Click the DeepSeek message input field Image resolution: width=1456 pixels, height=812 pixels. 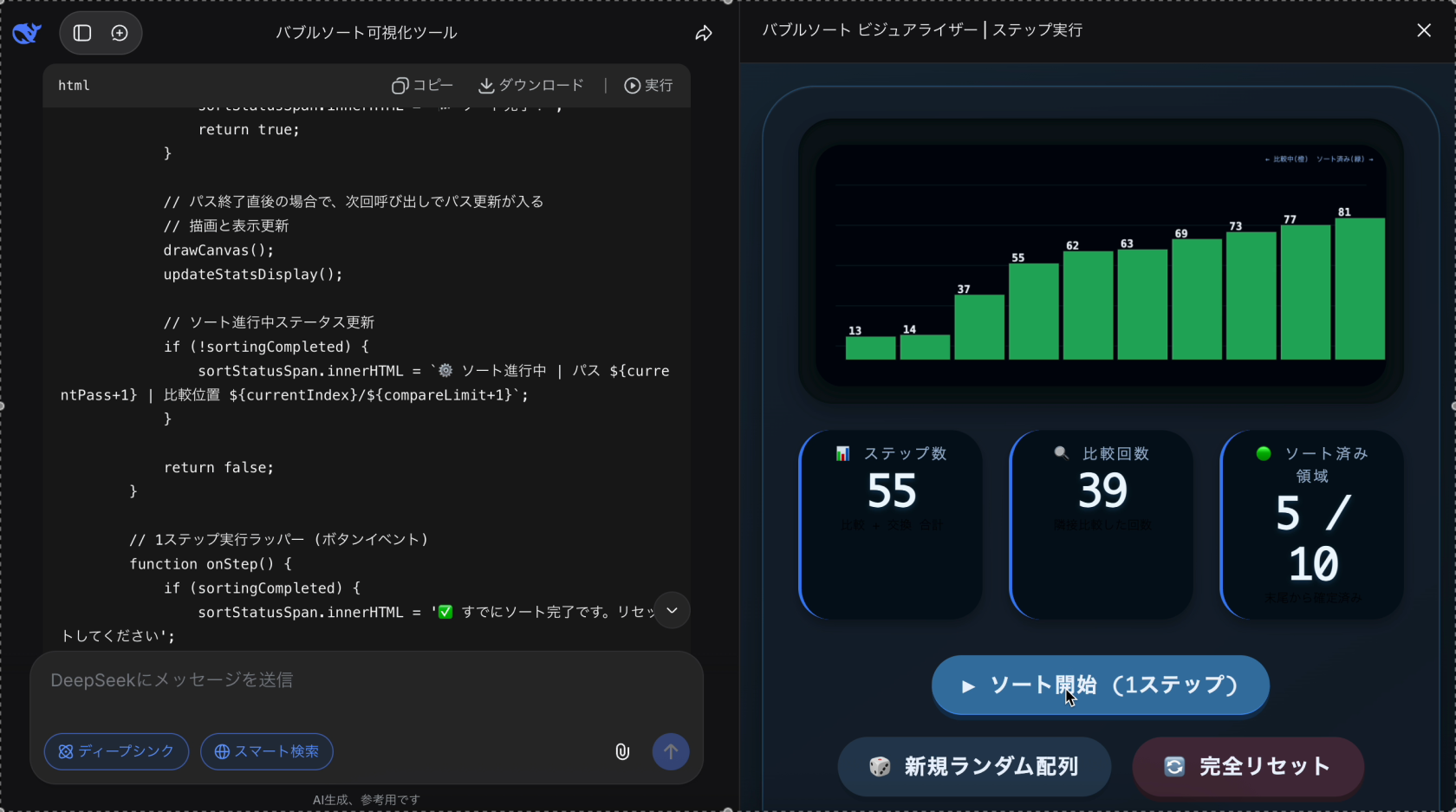[x=347, y=681]
